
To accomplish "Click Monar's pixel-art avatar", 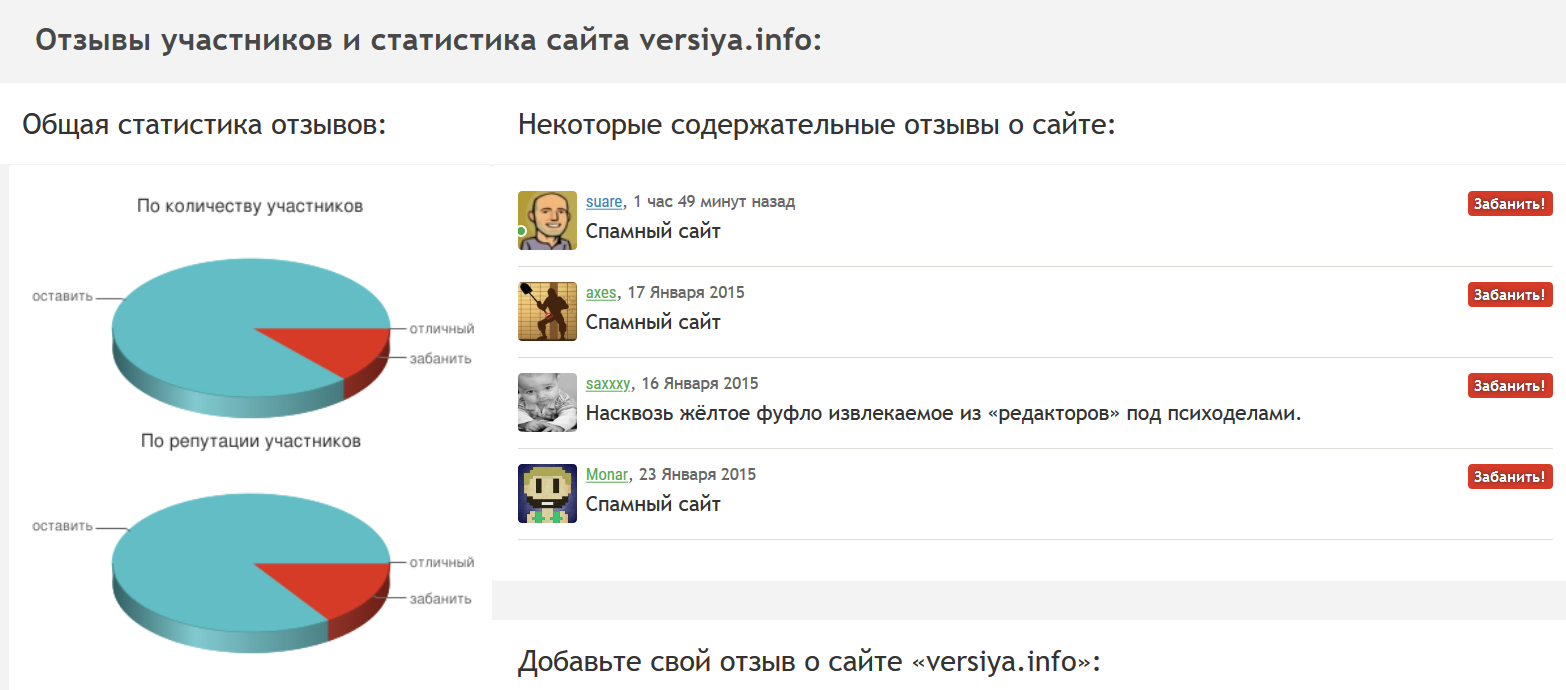I will tap(547, 494).
